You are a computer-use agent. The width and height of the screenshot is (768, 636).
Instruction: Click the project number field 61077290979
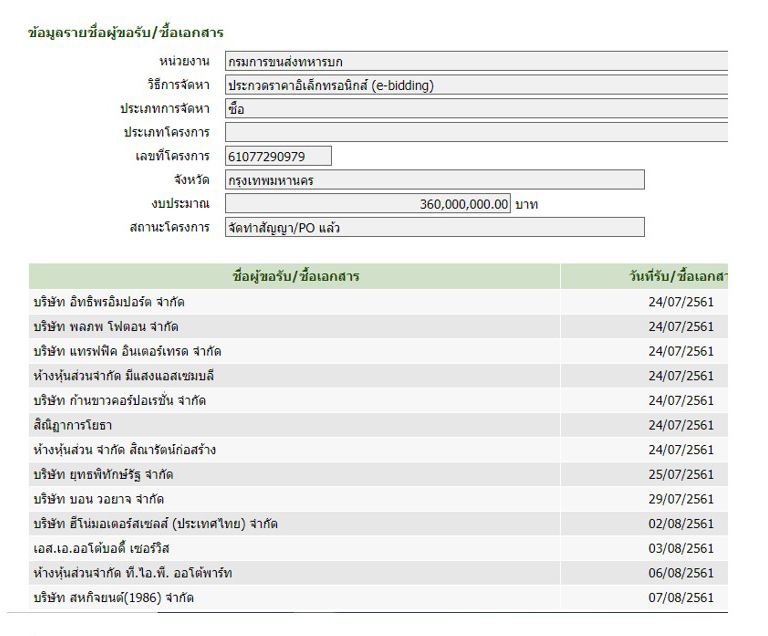pyautogui.click(x=278, y=156)
